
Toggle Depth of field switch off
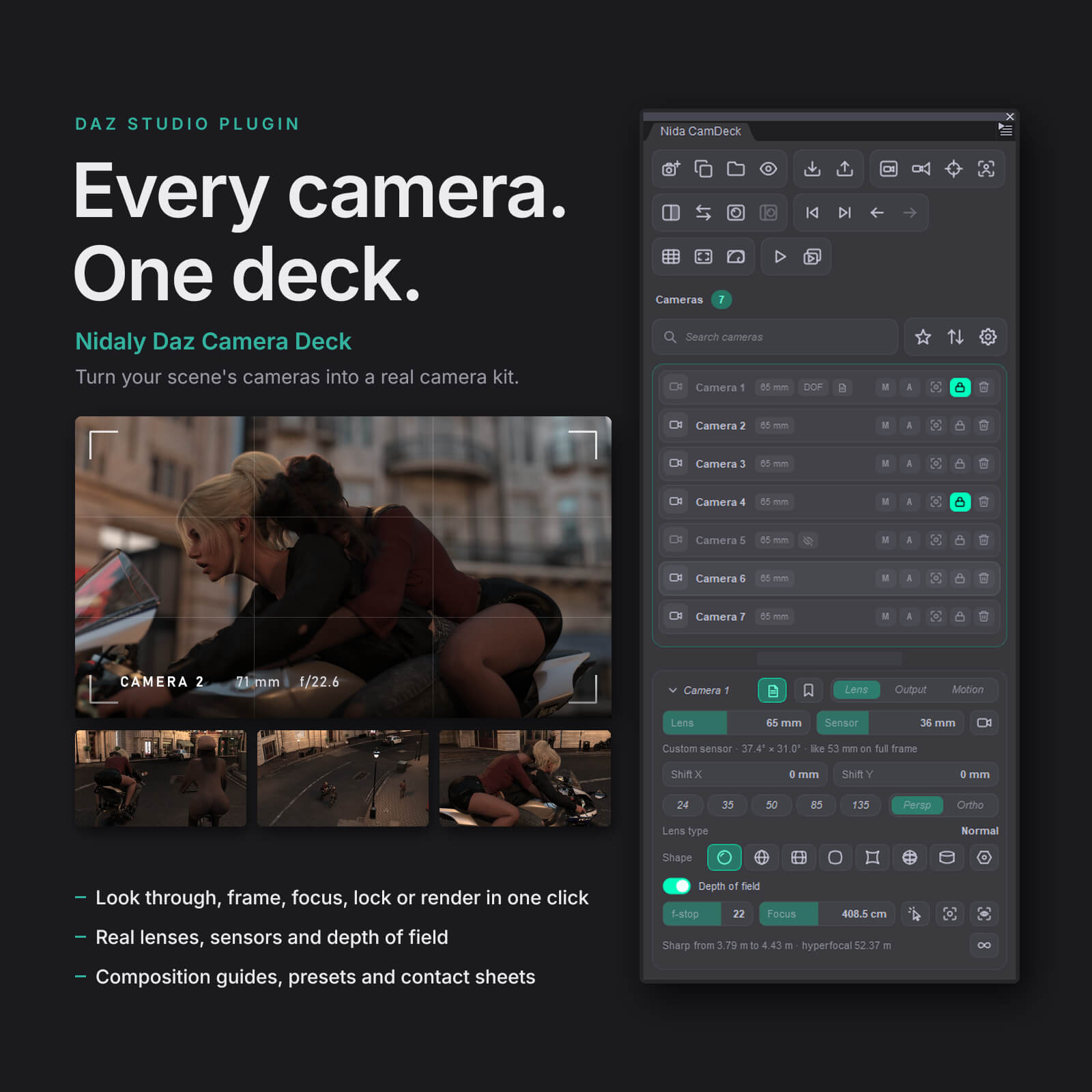coord(676,886)
